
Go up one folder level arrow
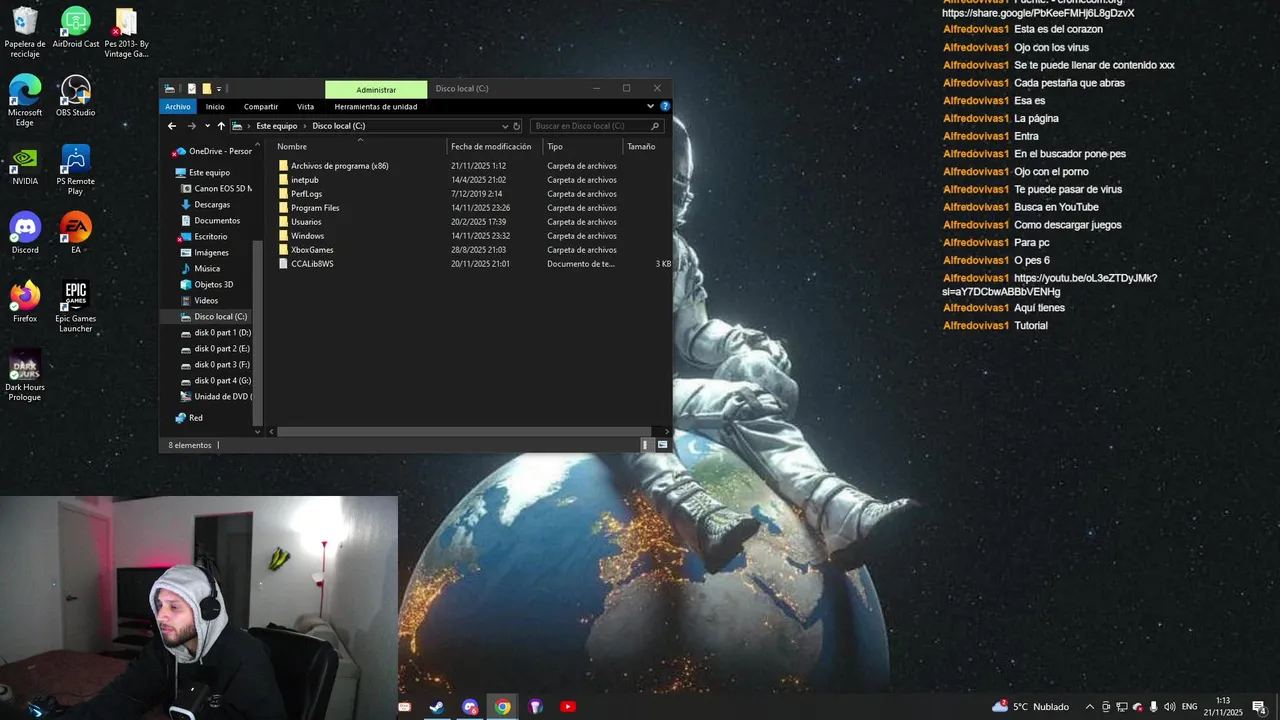pos(221,126)
